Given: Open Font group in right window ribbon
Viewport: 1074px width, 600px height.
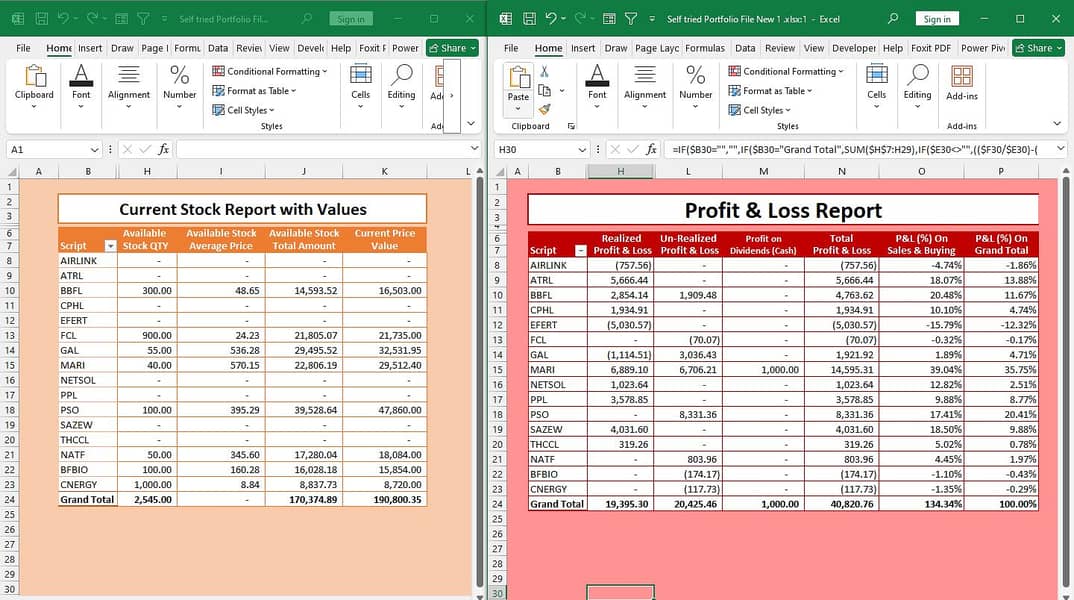Looking at the screenshot, I should [597, 86].
